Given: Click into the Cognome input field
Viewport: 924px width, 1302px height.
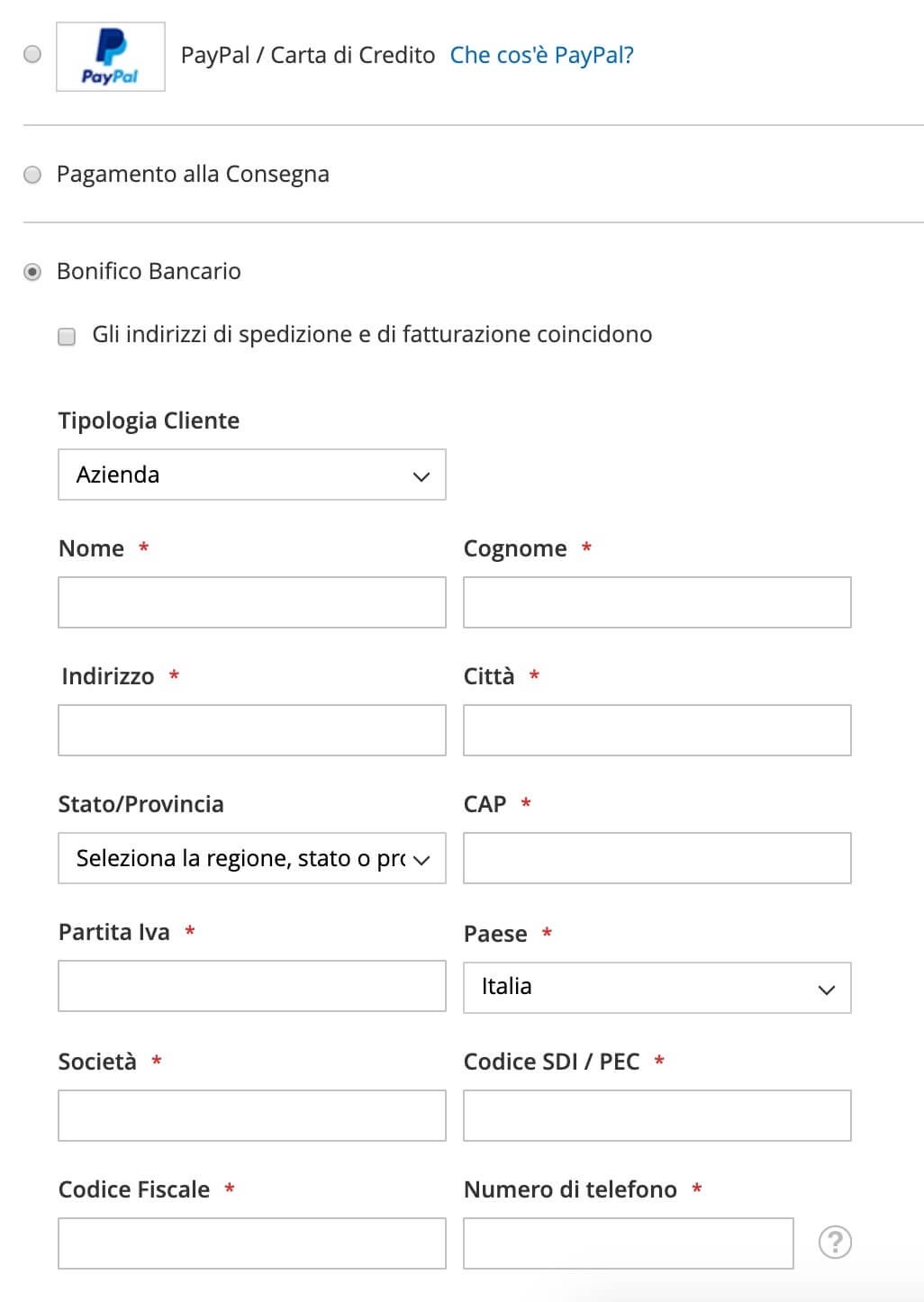Looking at the screenshot, I should point(657,602).
